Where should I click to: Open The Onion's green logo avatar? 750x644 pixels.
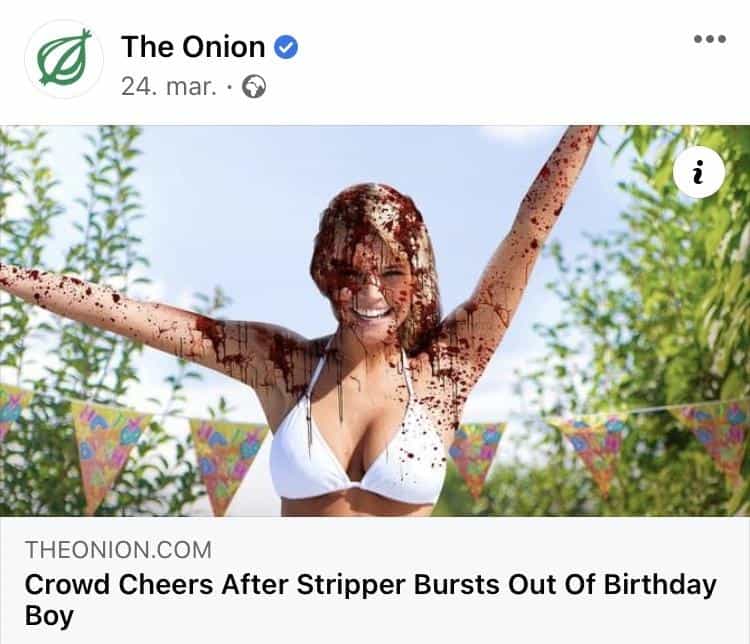tap(64, 59)
